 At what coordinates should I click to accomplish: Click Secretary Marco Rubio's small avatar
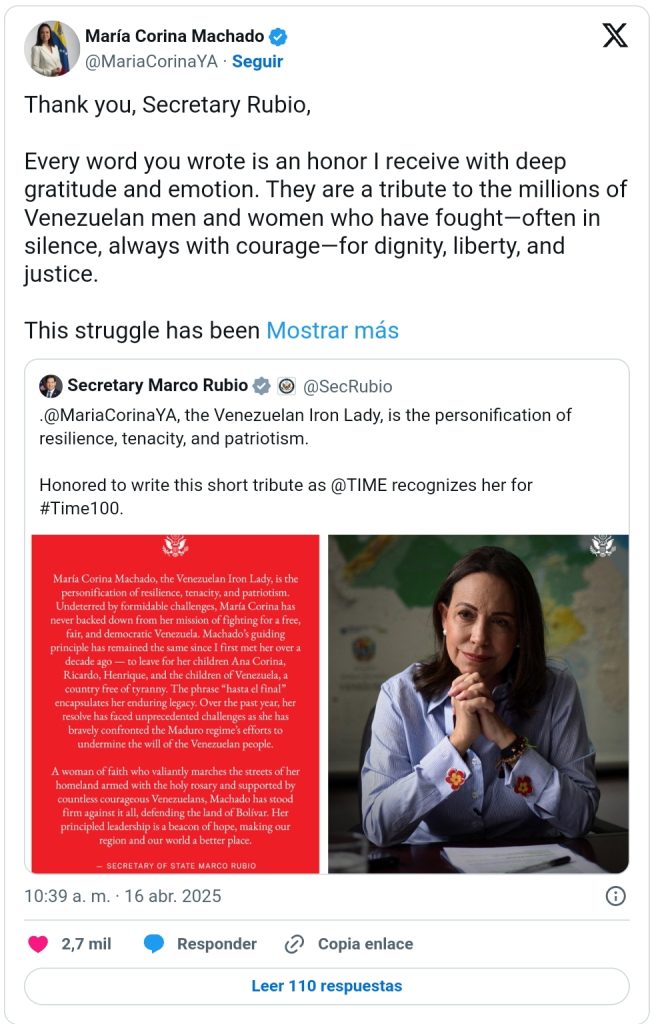pyautogui.click(x=51, y=386)
